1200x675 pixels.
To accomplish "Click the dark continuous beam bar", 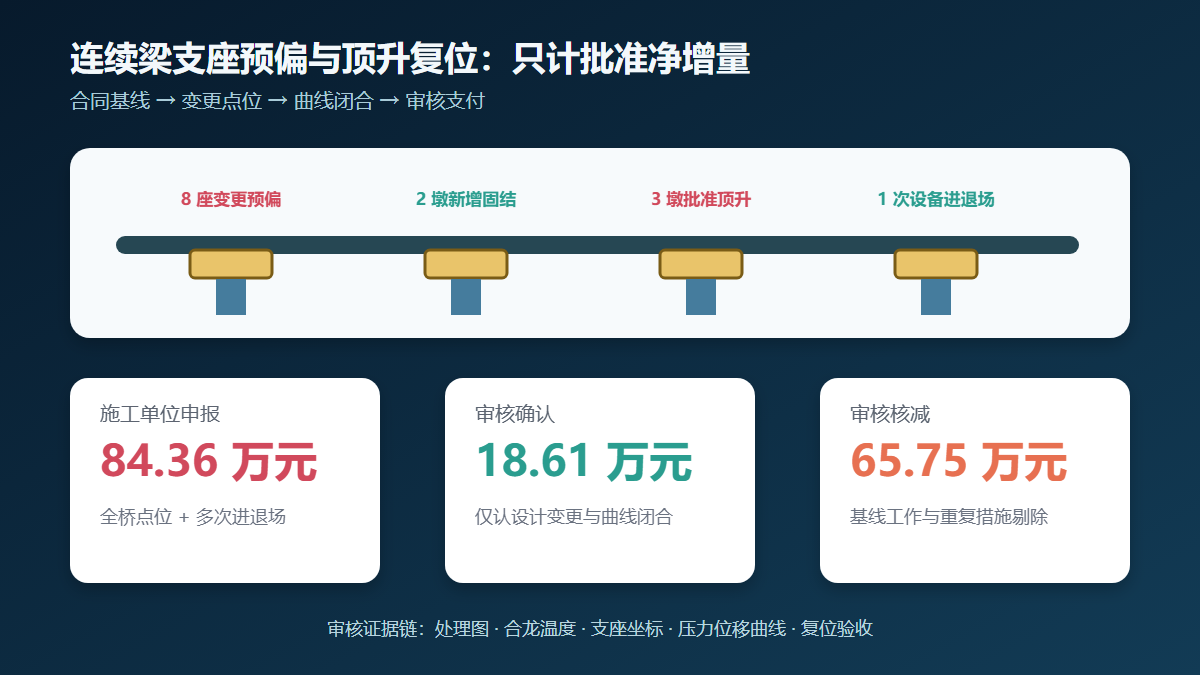I will (597, 244).
